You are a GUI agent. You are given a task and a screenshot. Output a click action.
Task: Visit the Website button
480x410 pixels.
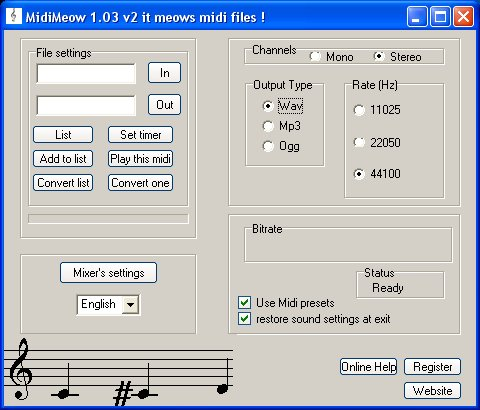(x=432, y=390)
